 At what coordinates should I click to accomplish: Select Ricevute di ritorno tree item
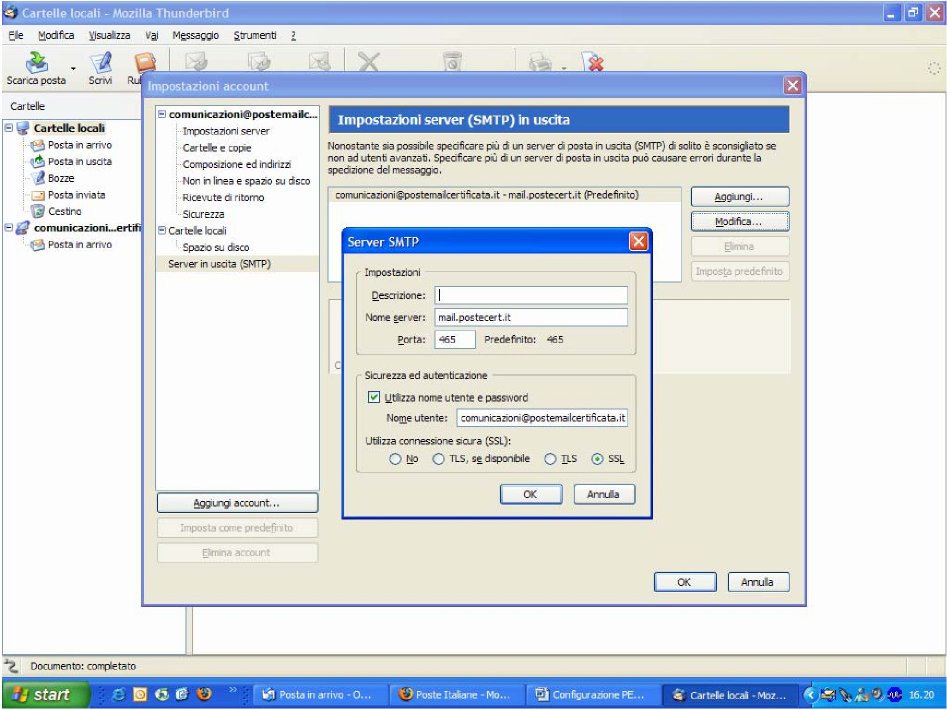pos(223,197)
